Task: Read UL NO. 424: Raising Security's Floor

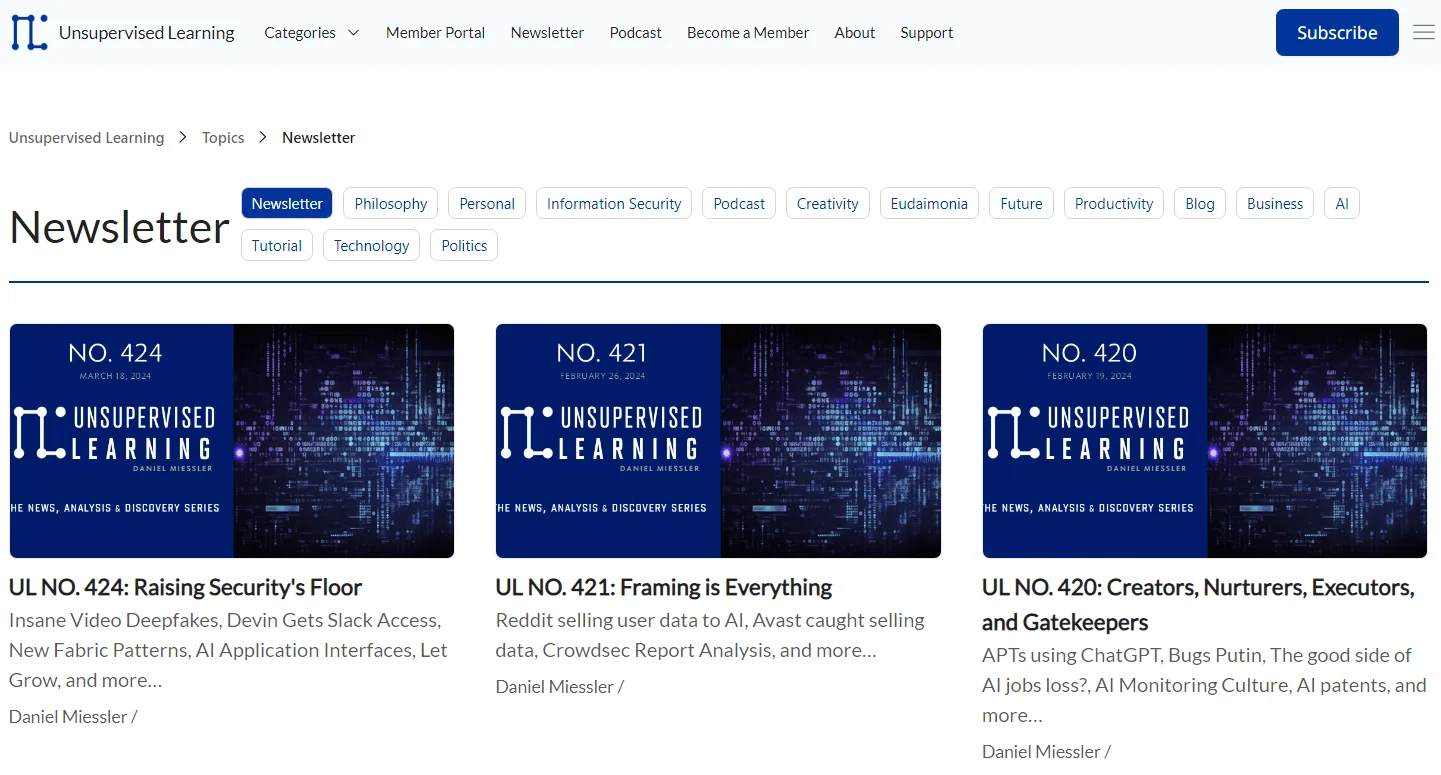Action: click(x=185, y=587)
